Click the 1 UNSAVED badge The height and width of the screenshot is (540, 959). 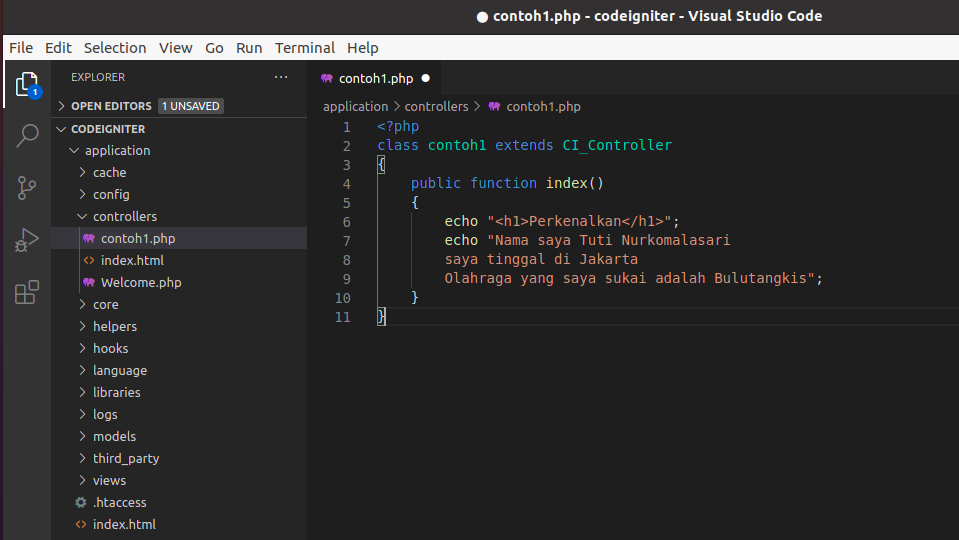coord(191,106)
